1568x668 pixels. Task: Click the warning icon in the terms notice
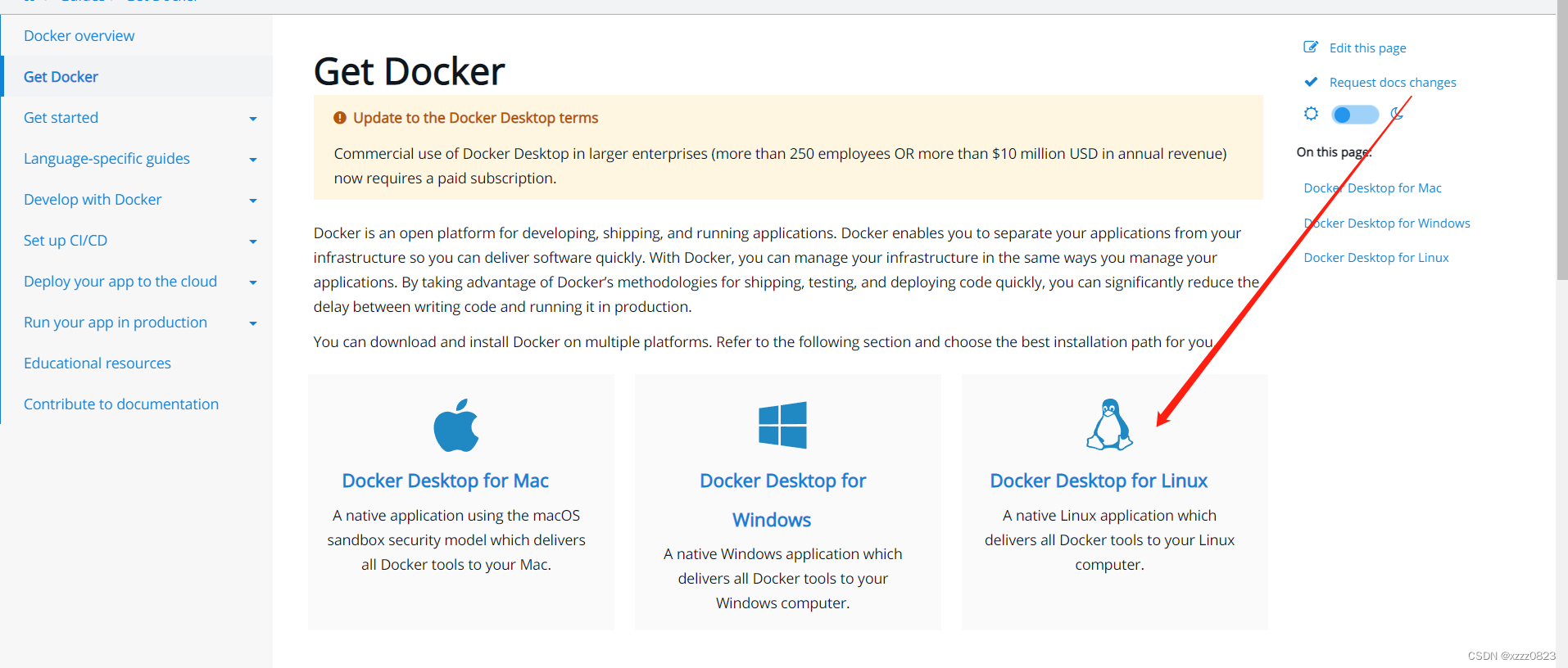click(340, 118)
